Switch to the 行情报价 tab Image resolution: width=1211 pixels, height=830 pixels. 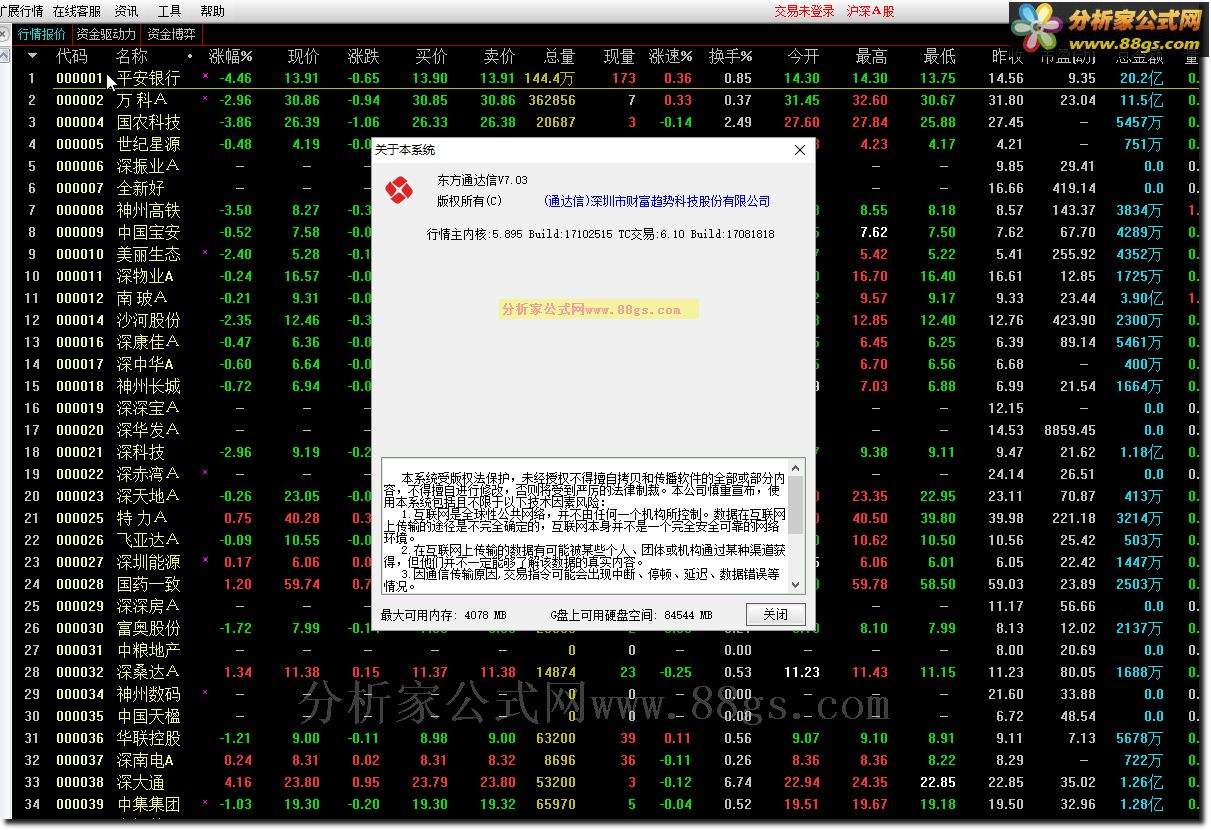42,34
